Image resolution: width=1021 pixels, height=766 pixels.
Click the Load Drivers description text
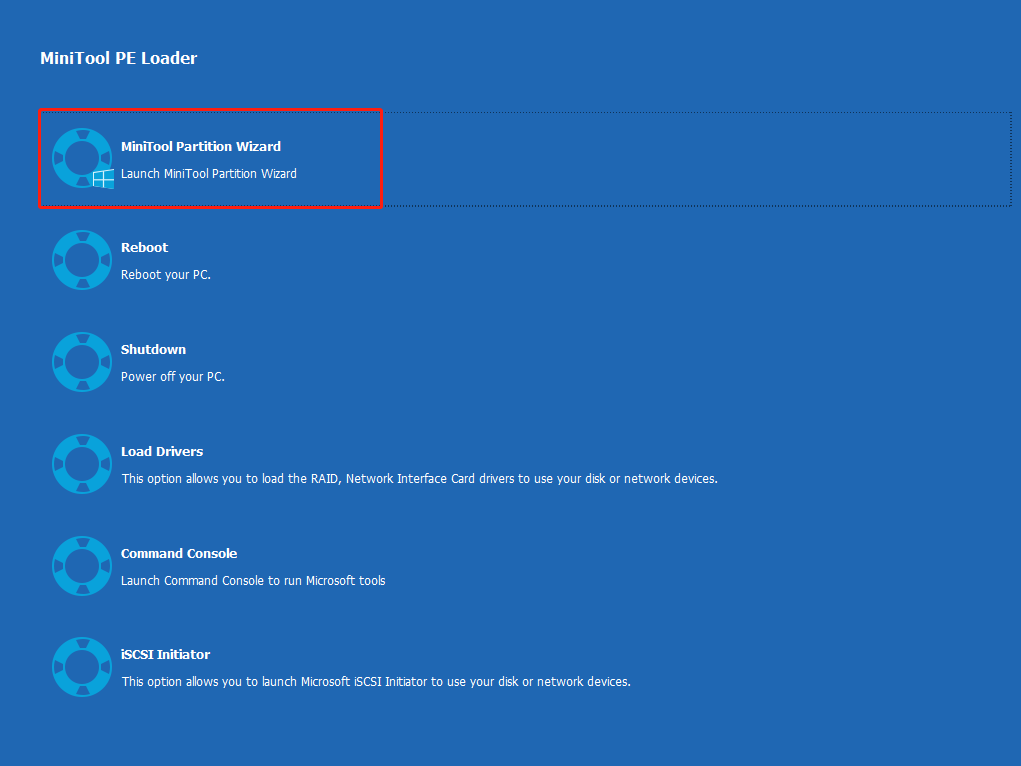[x=419, y=478]
